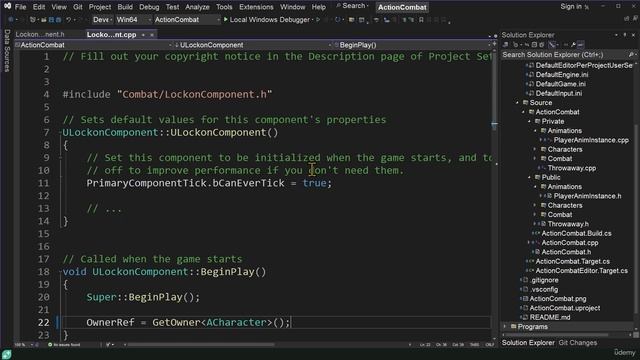Click the Visual Studio logo icon

pos(7,6)
